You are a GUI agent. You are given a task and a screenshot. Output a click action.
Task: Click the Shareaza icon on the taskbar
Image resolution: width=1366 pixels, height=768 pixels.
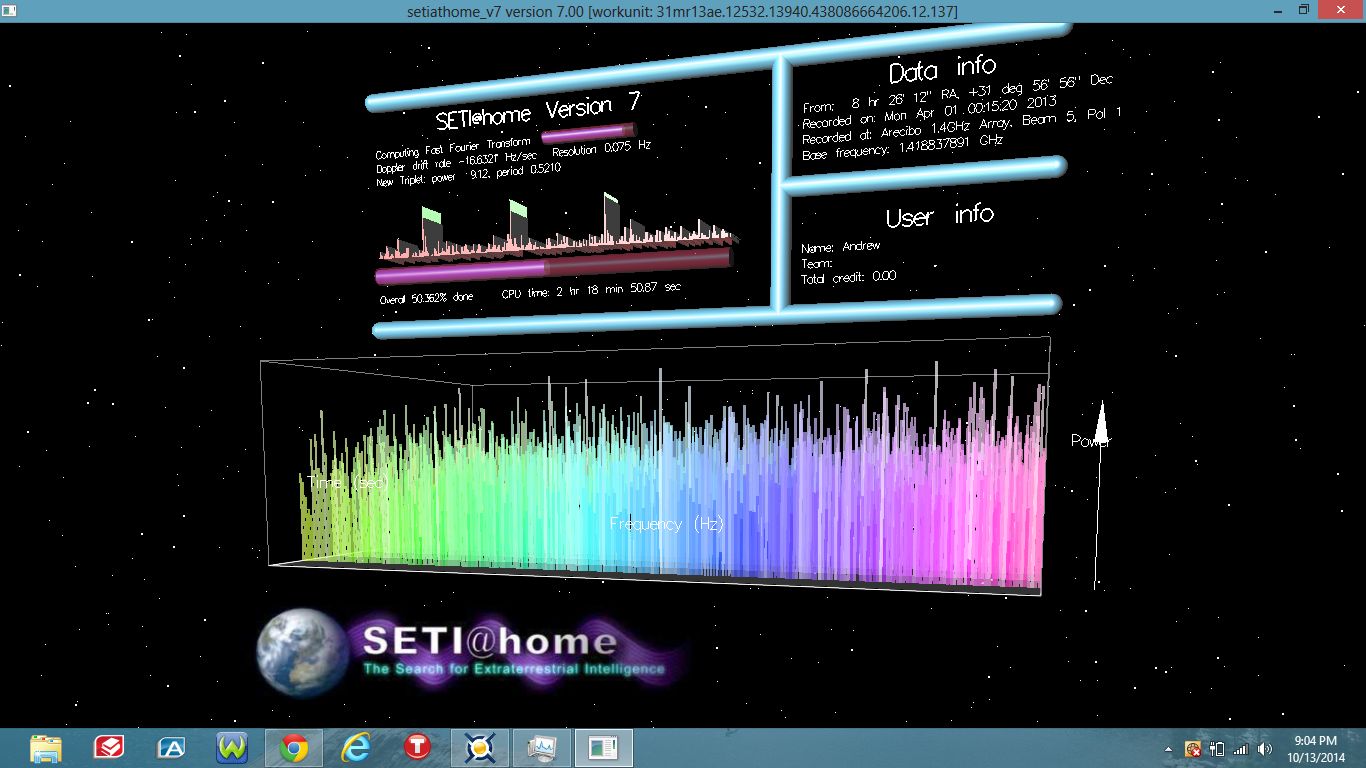pos(108,747)
